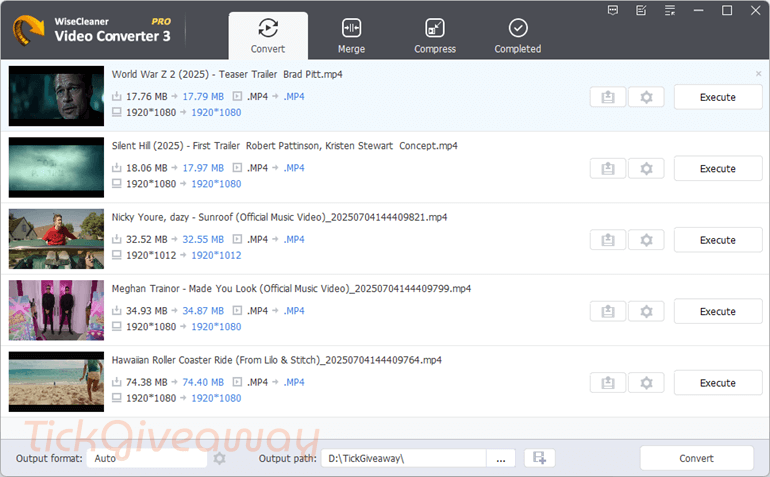Click Meghan Trainor Made You Look file name
The height and width of the screenshot is (477, 770).
[291, 289]
